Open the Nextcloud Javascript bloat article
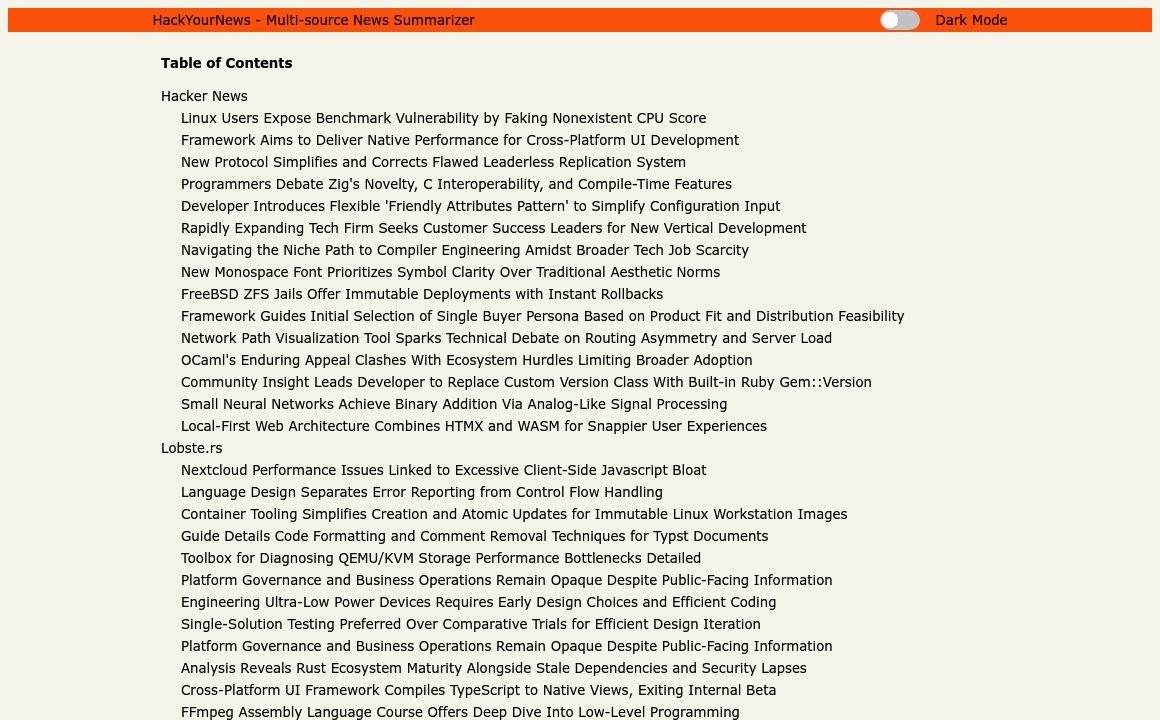This screenshot has height=720, width=1160. click(443, 470)
